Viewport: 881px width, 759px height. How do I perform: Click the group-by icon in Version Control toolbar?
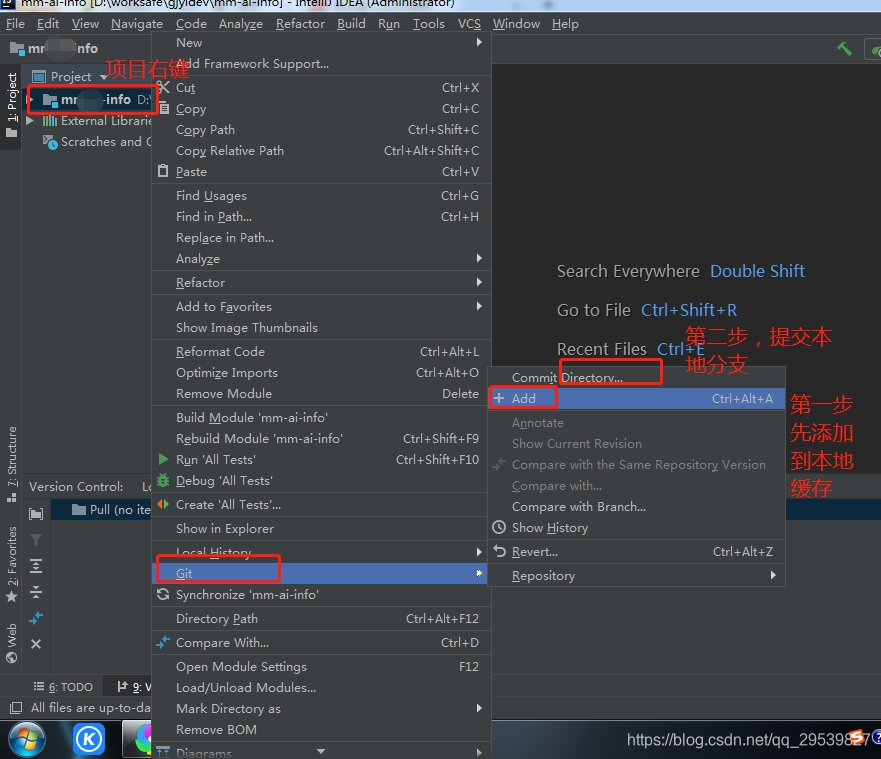click(36, 513)
